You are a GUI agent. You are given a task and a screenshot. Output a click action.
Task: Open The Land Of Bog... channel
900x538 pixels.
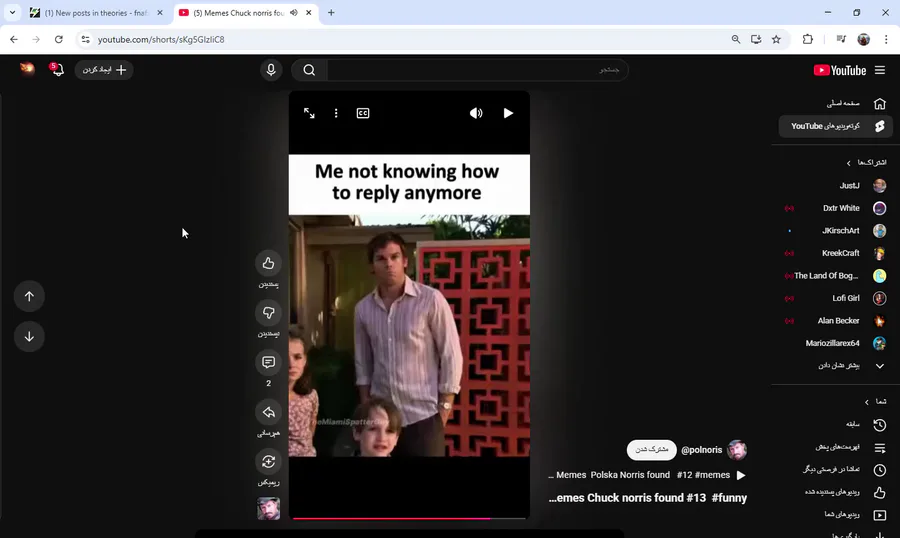coord(835,276)
